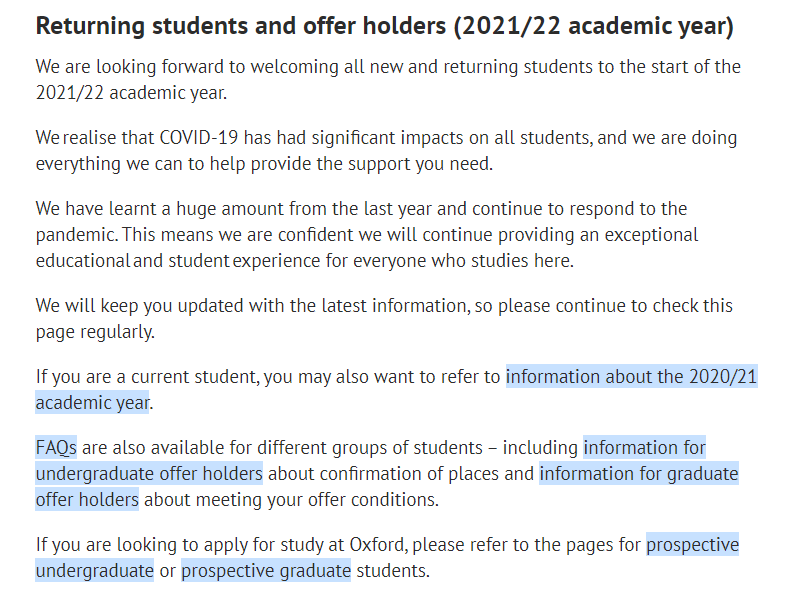Click 'If you are a current student' text
This screenshot has height=606, width=796.
[148, 377]
